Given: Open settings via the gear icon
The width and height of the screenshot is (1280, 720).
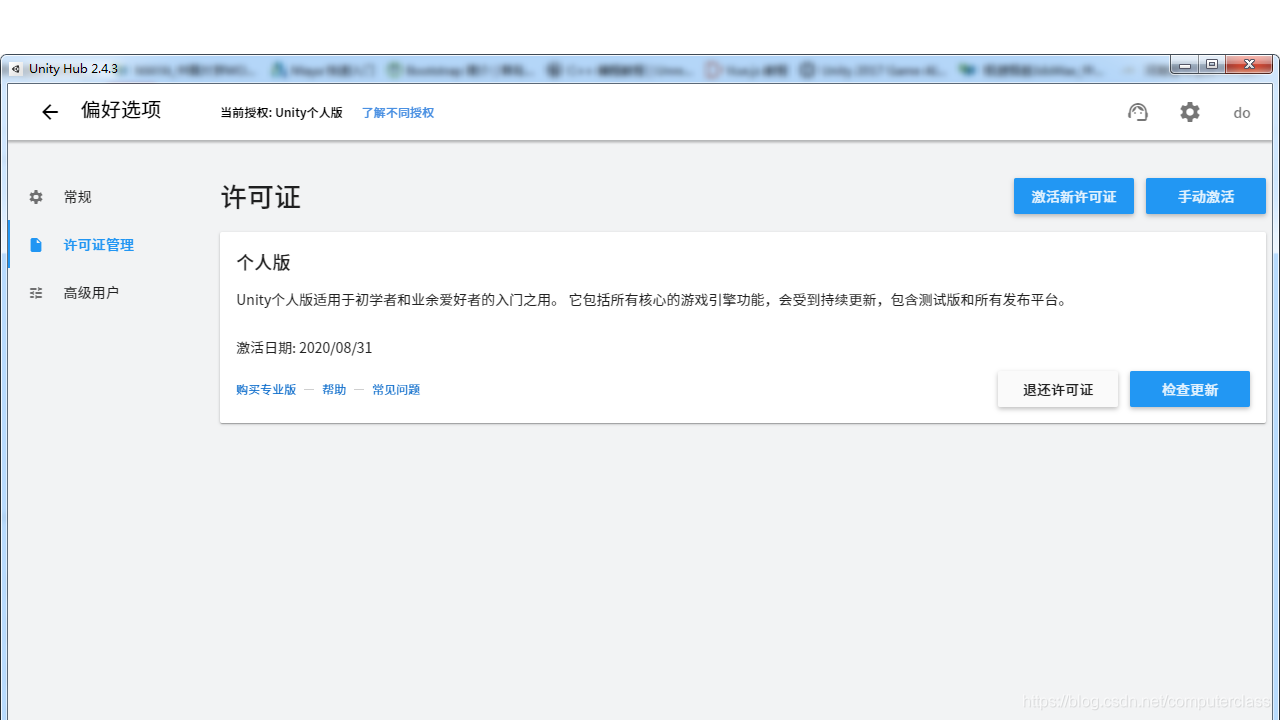Looking at the screenshot, I should (1189, 112).
